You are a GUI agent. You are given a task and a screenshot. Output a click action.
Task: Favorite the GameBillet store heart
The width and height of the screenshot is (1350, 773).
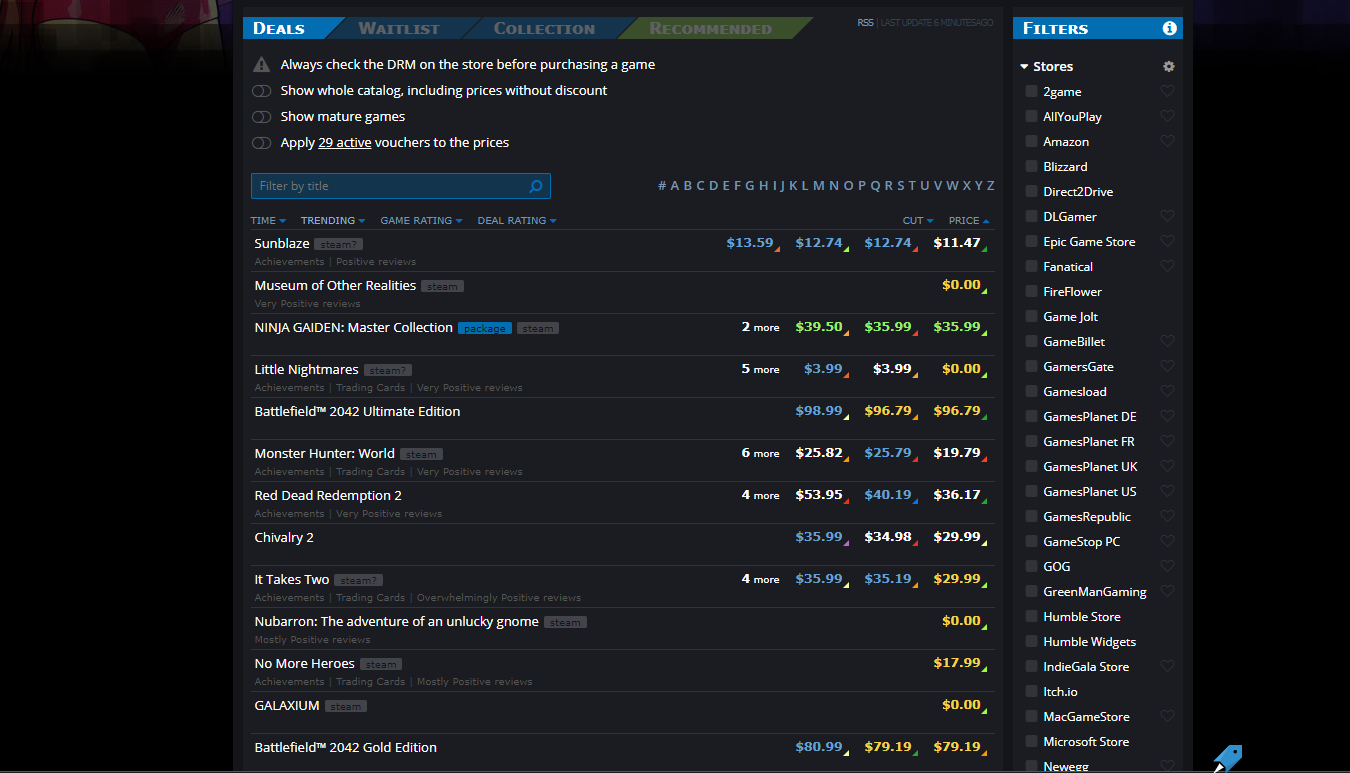pos(1166,341)
